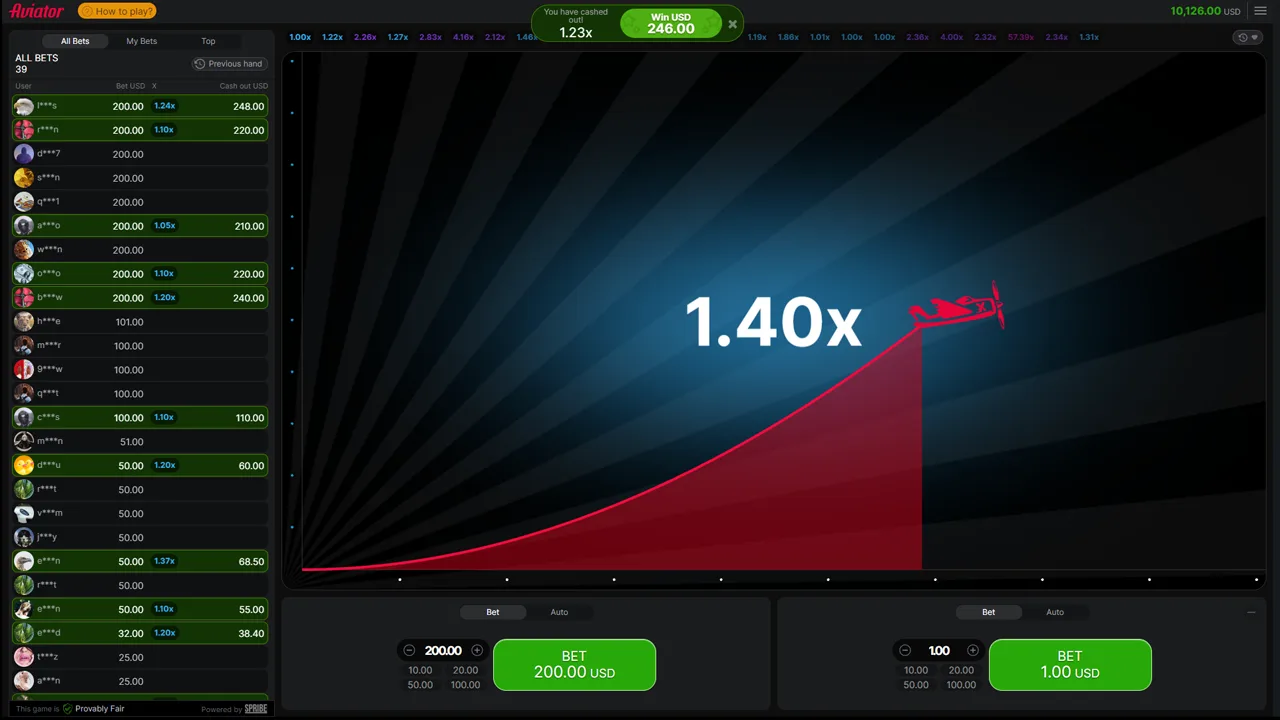Select Bet tab in the 200.00 bet panel
Image resolution: width=1280 pixels, height=720 pixels.
(493, 612)
